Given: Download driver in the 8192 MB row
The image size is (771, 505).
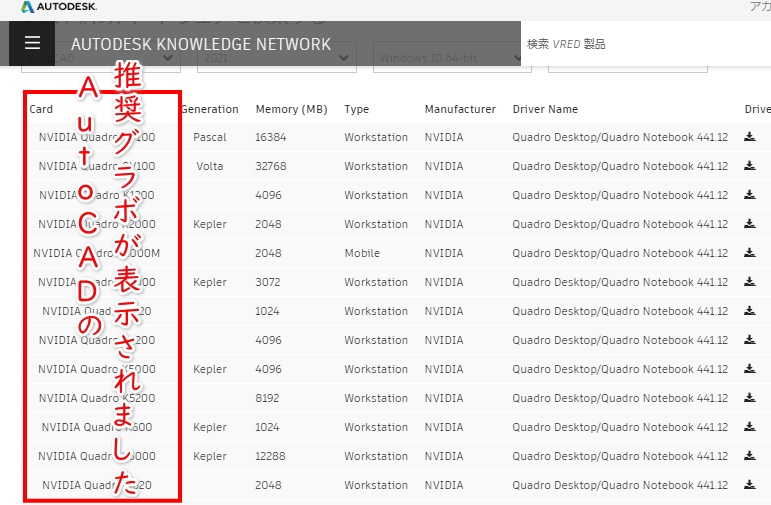Looking at the screenshot, I should tap(749, 398).
